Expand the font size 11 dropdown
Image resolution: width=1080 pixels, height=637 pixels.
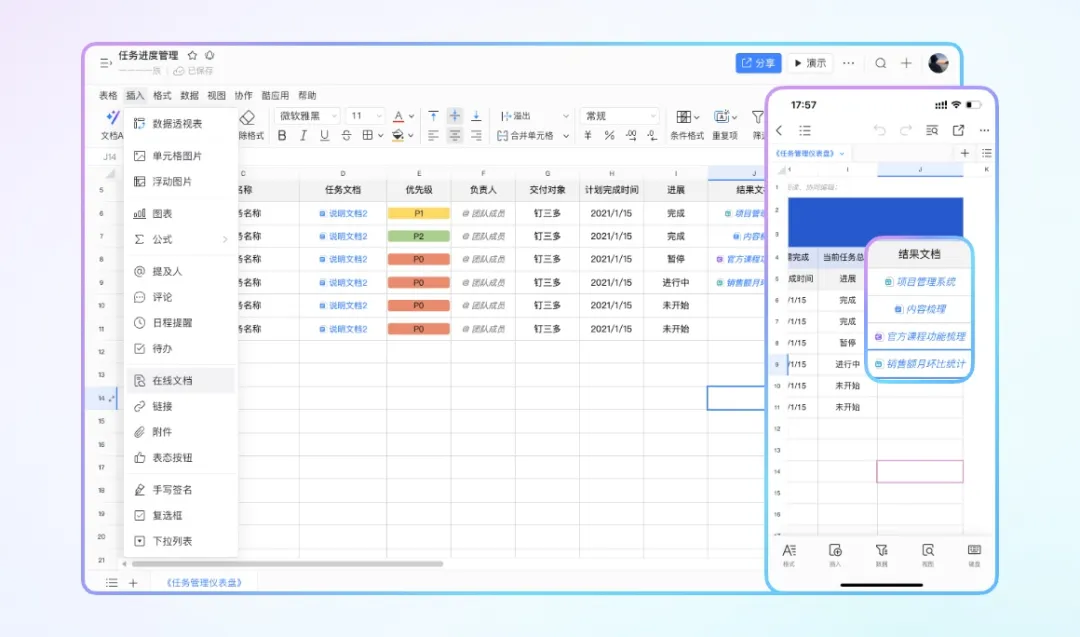tap(366, 116)
